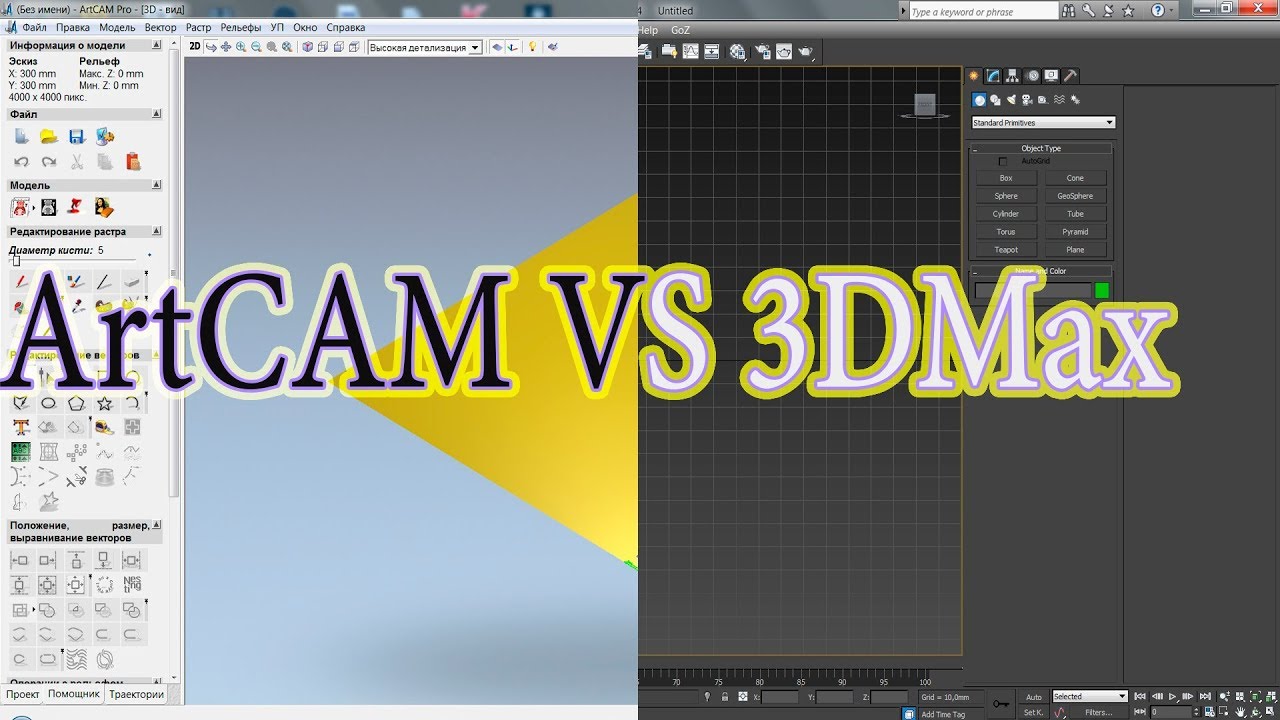This screenshot has width=1280, height=720.
Task: Open 3ds Max Hierarchy tab in command panel
Action: click(1012, 76)
